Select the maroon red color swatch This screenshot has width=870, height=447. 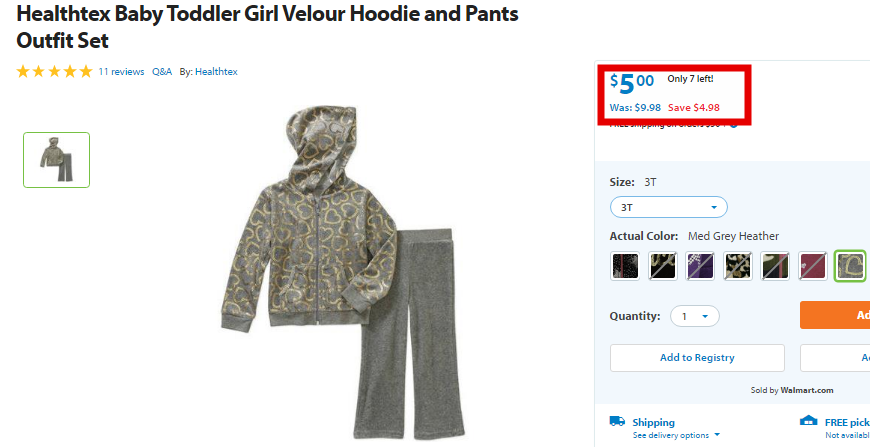click(x=813, y=266)
